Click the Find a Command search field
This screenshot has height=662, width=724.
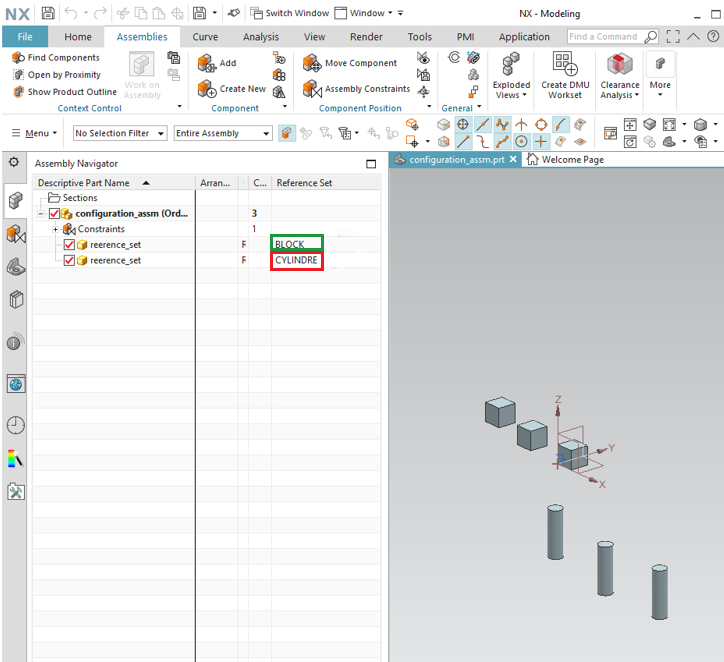click(605, 37)
